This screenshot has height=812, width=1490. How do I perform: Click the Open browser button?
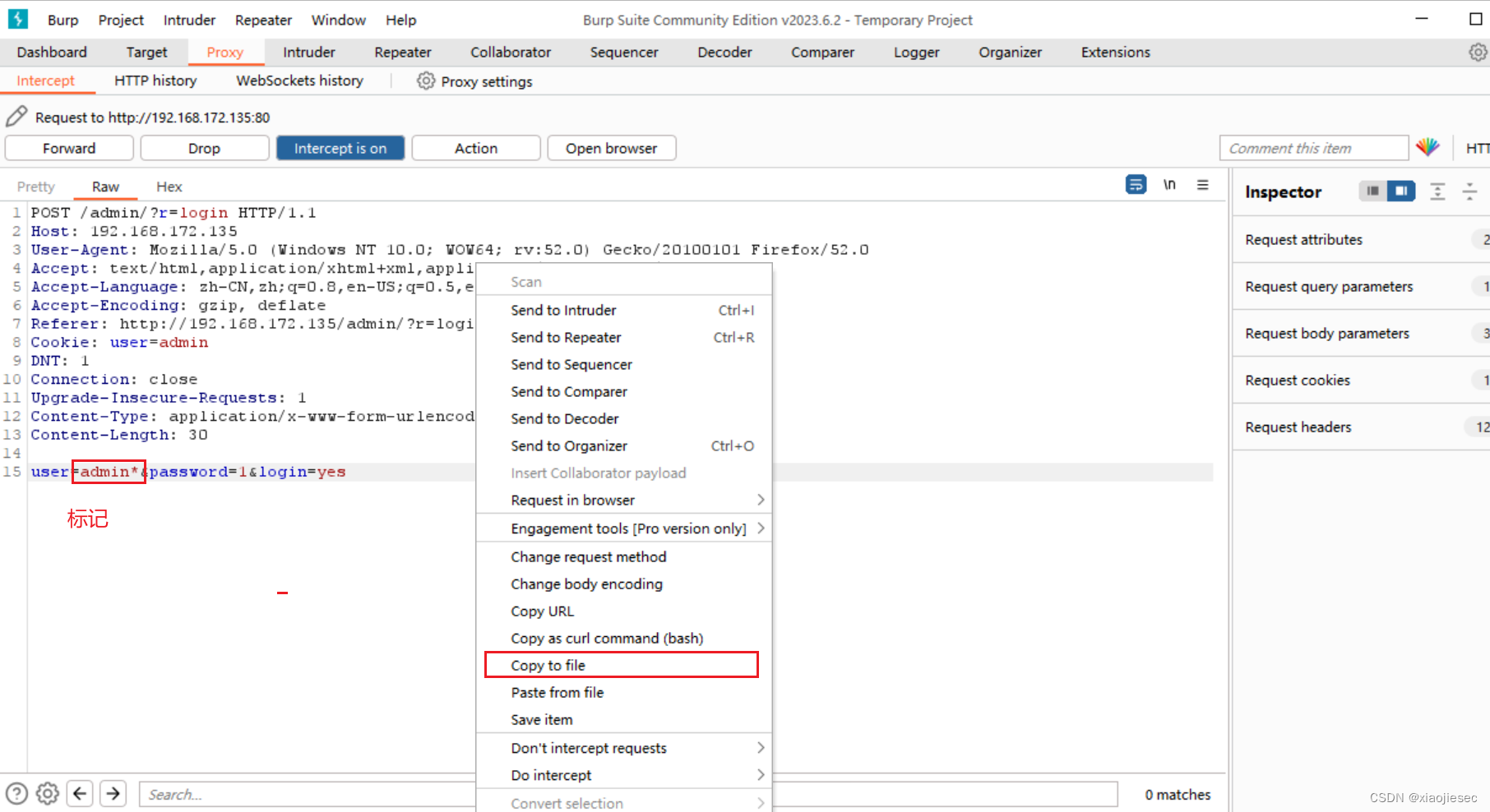pos(611,148)
